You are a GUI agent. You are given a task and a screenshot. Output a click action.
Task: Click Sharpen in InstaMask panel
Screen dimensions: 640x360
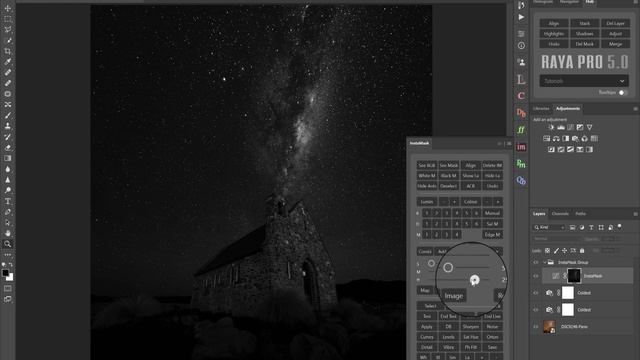click(471, 327)
